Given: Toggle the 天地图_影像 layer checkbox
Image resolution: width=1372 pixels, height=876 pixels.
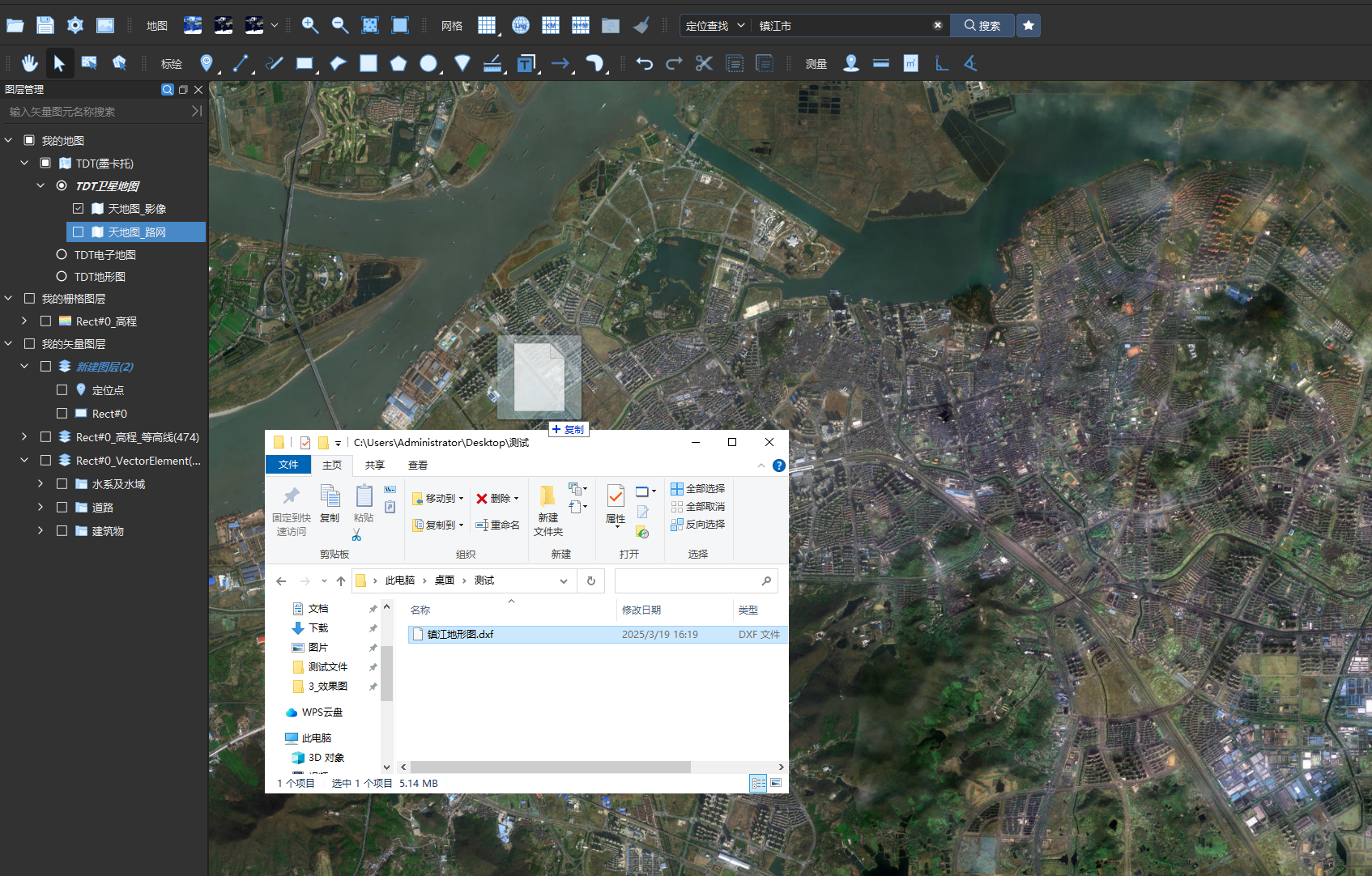Looking at the screenshot, I should coord(79,209).
